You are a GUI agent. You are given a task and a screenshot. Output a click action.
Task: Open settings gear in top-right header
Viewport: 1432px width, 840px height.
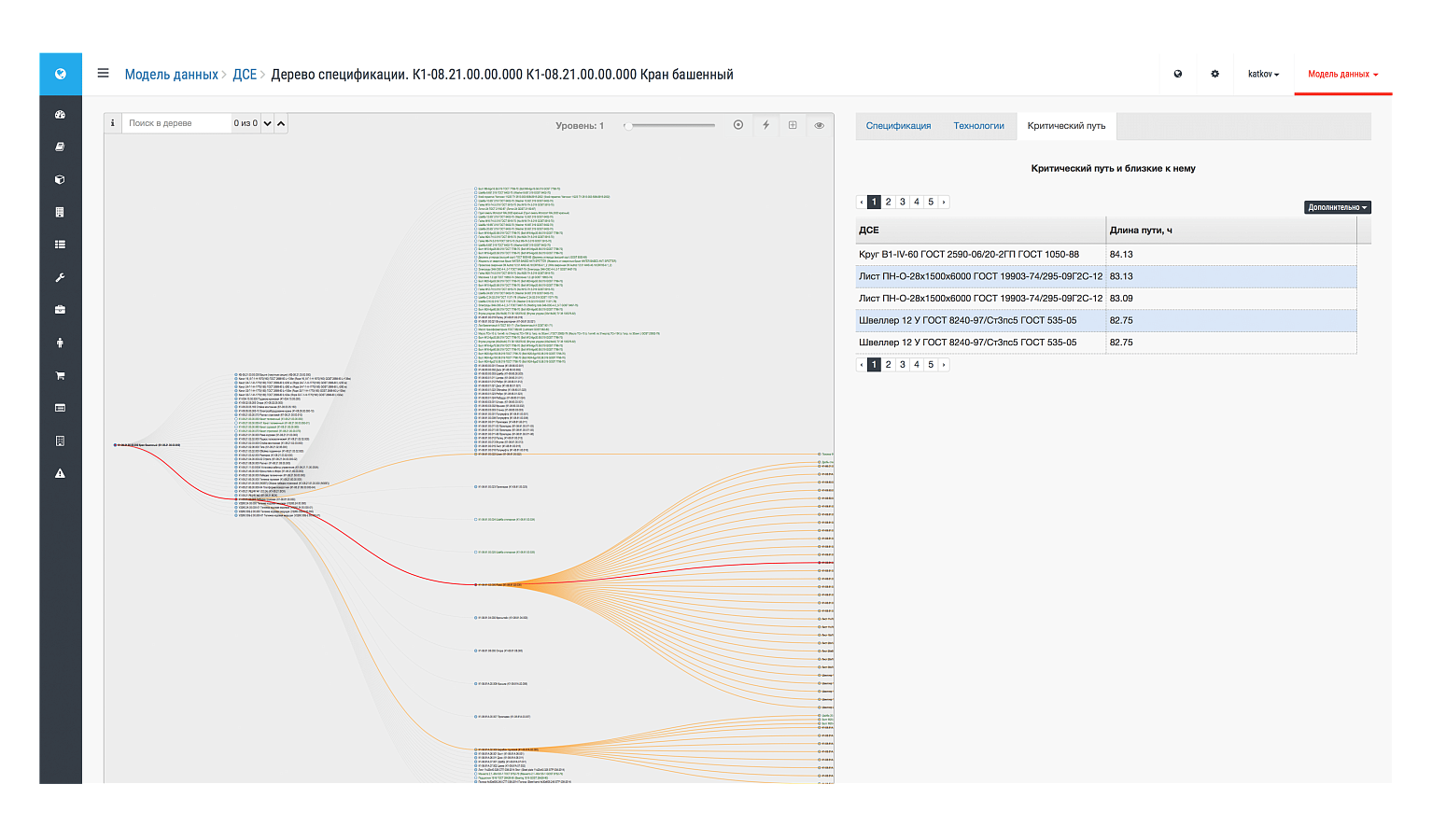pyautogui.click(x=1214, y=74)
